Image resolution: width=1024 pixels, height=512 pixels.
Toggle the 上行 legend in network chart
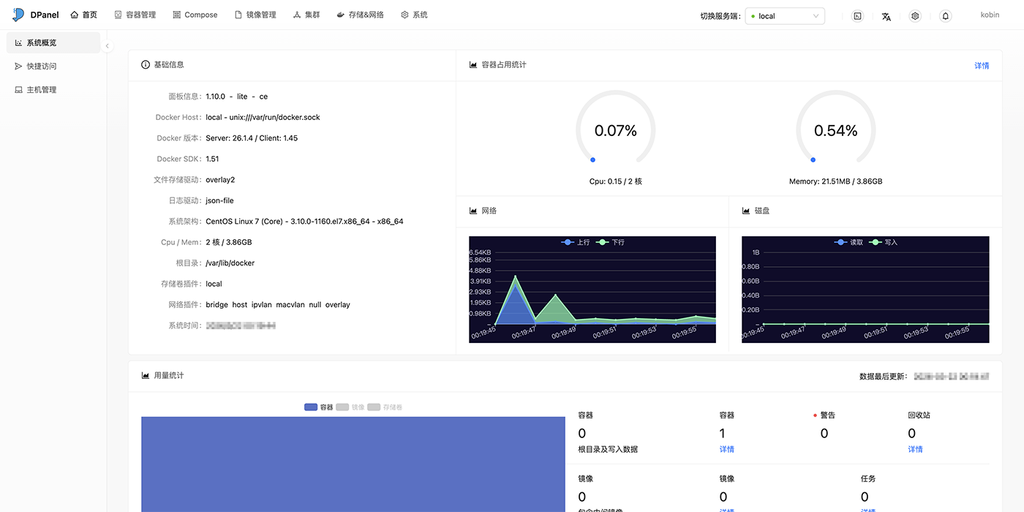coord(575,242)
